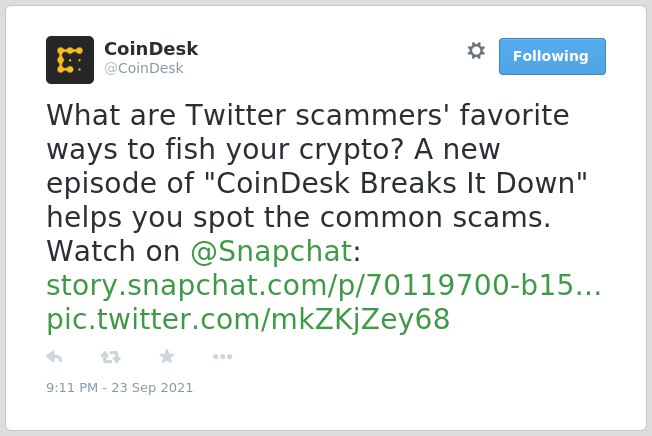Toggle the blue Following button

click(552, 57)
